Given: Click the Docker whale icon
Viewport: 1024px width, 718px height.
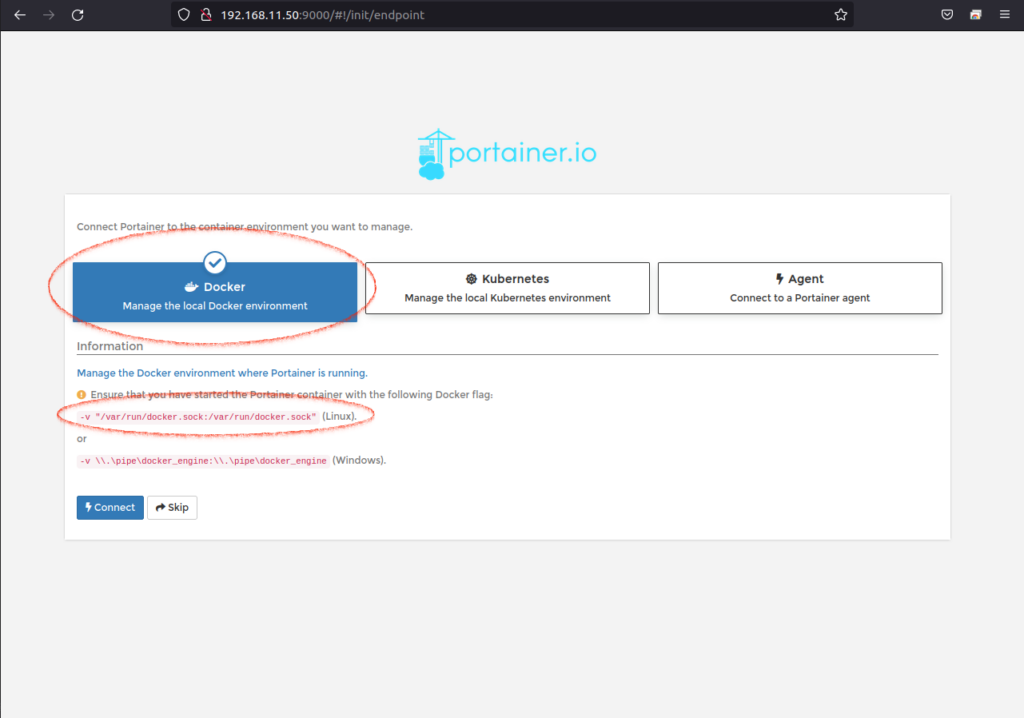Looking at the screenshot, I should tap(191, 286).
